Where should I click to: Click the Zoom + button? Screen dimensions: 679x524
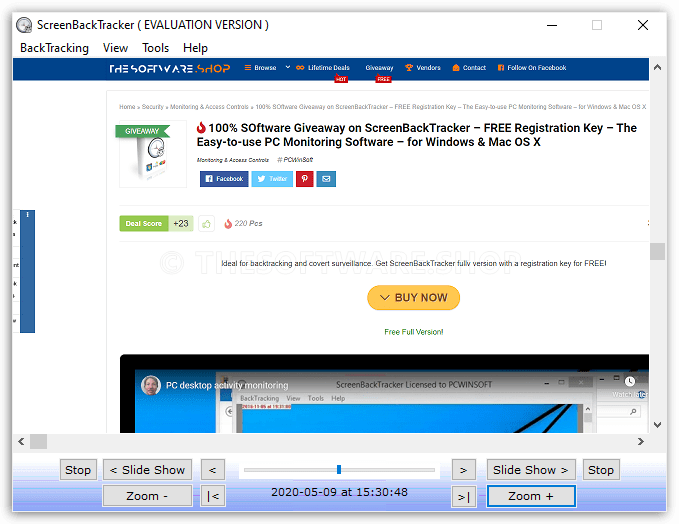coord(530,496)
